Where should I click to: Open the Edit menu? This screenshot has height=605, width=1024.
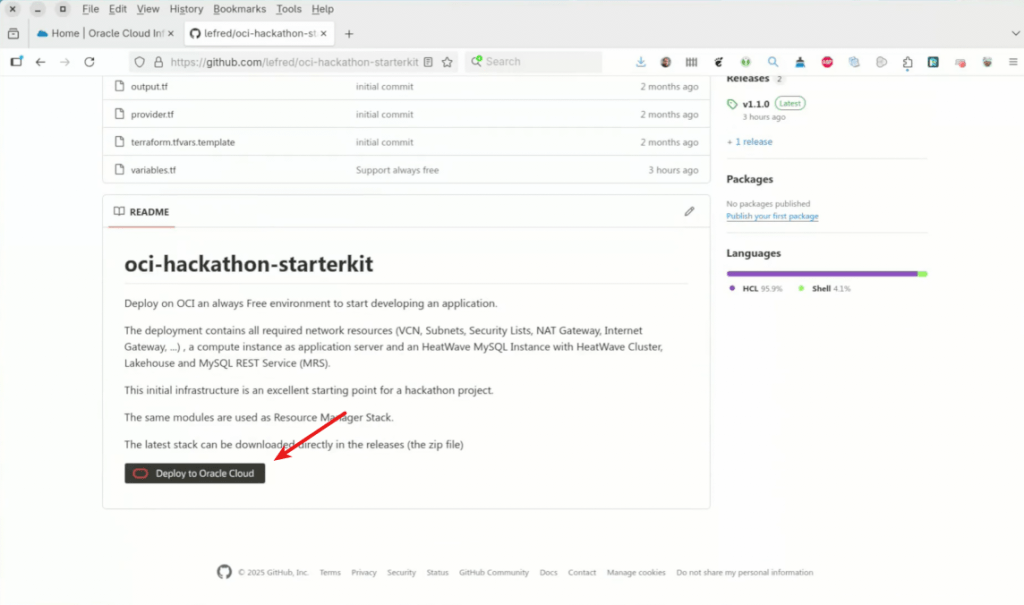tap(118, 9)
